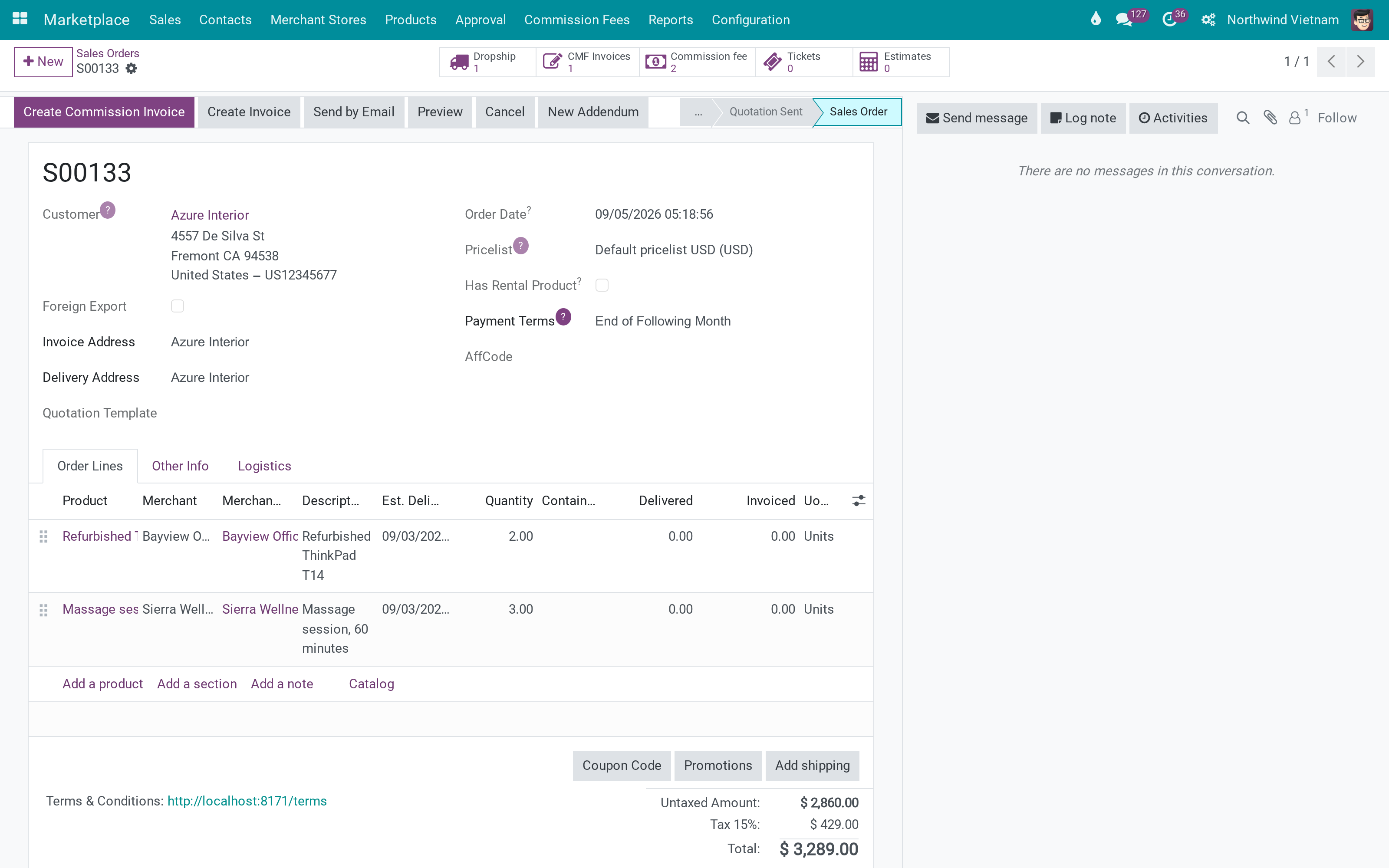Open Northwind Vietnam company switcher
Image resolution: width=1389 pixels, height=868 pixels.
pos(1283,20)
